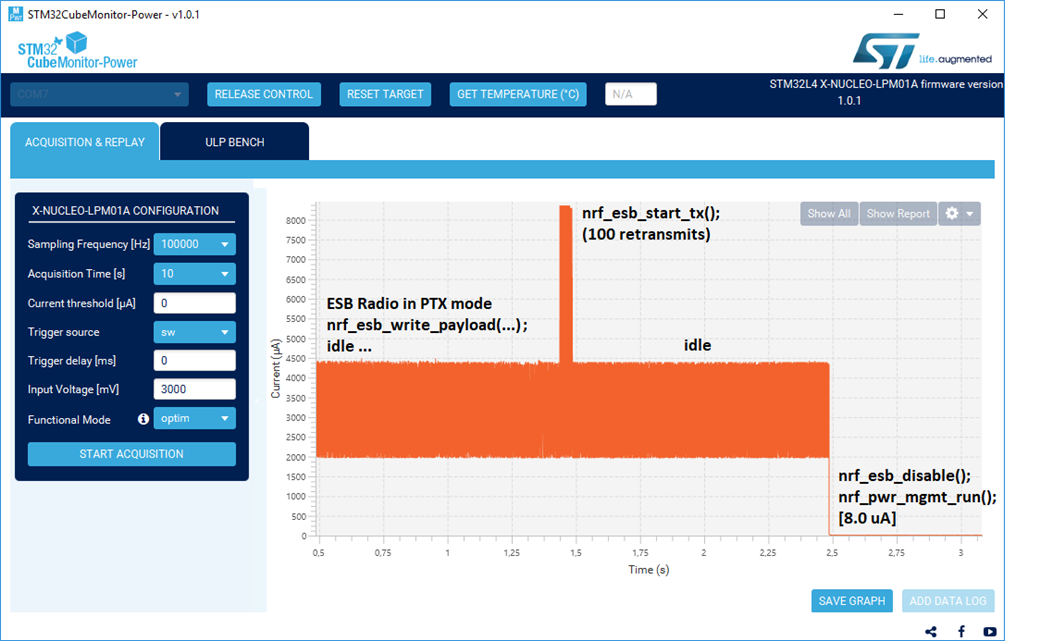Click the RESET TARGET button

tap(385, 94)
